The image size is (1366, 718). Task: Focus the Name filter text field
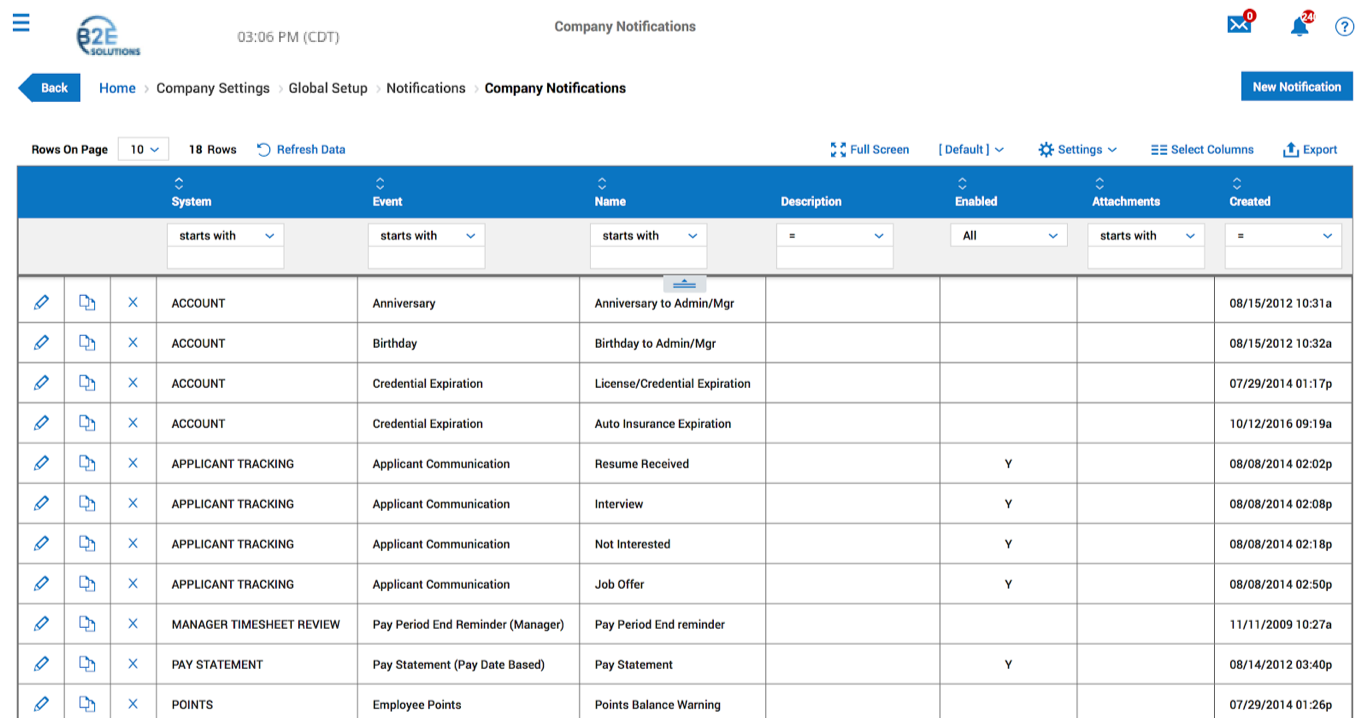point(648,258)
